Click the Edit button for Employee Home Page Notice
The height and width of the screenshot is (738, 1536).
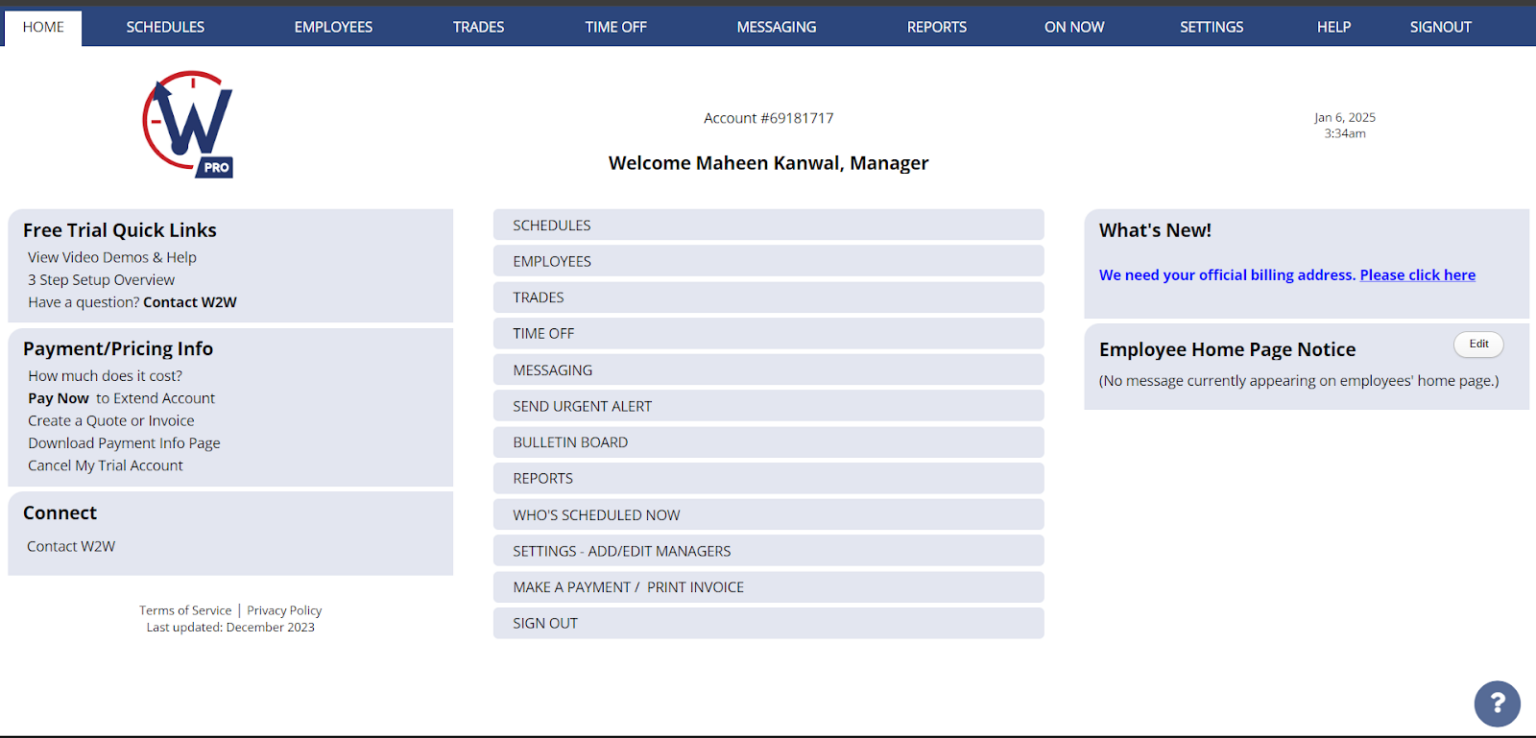(x=1478, y=344)
